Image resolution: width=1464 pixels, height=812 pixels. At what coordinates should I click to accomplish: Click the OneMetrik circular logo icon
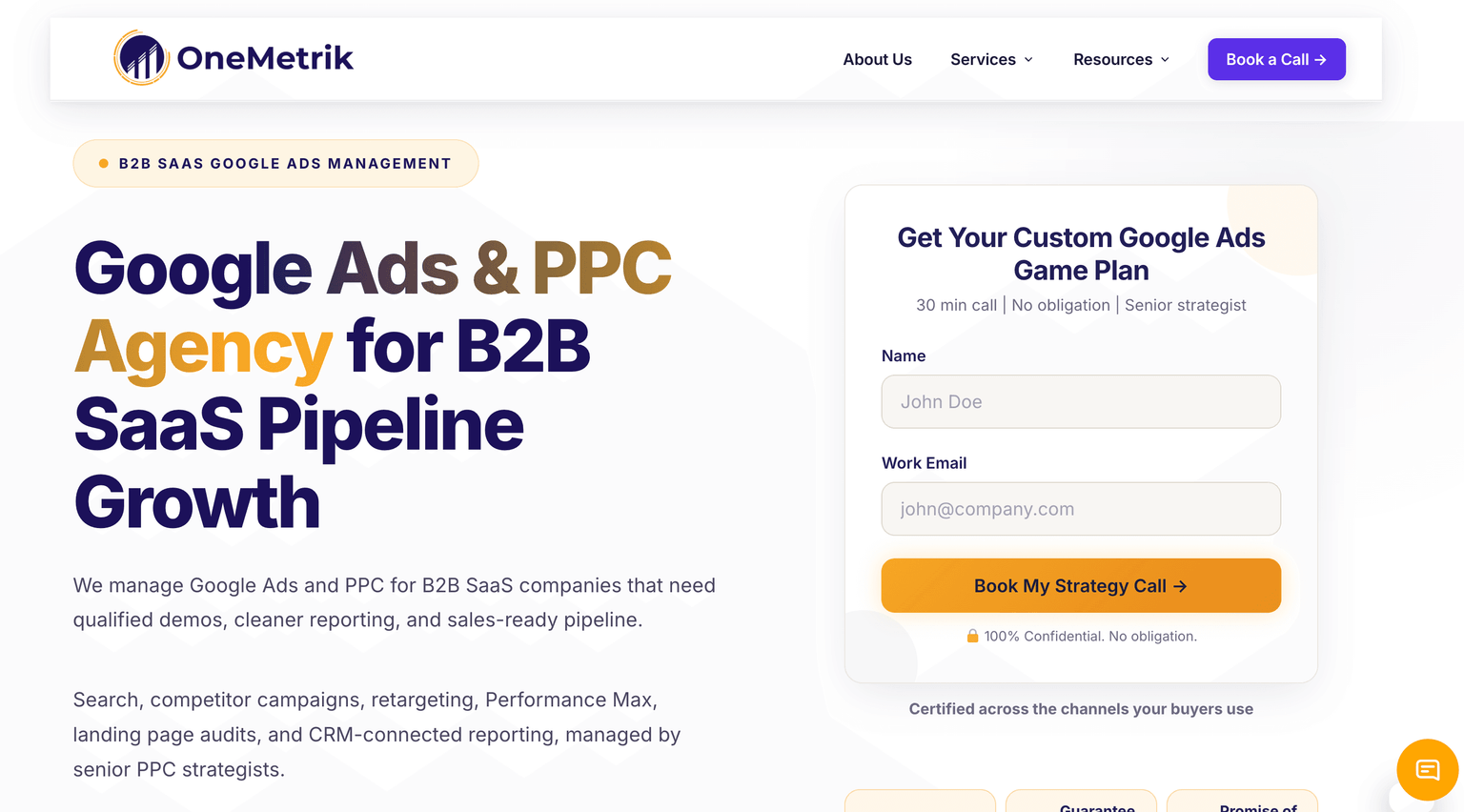[141, 57]
